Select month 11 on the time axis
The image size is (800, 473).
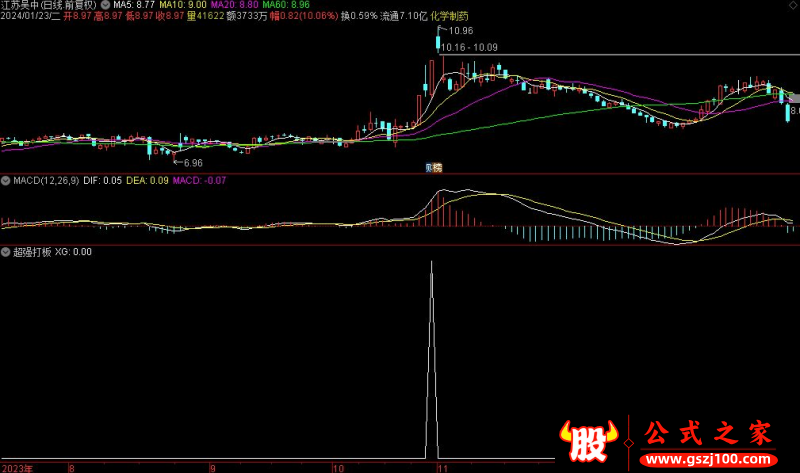440,467
